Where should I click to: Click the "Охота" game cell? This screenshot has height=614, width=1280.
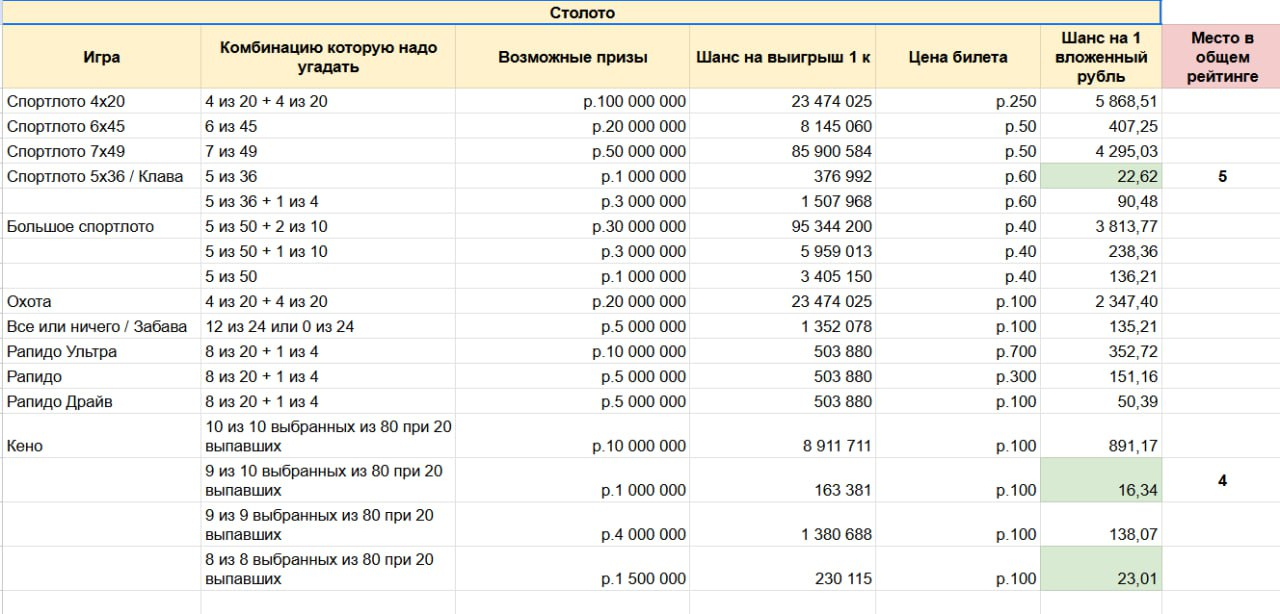(x=102, y=301)
